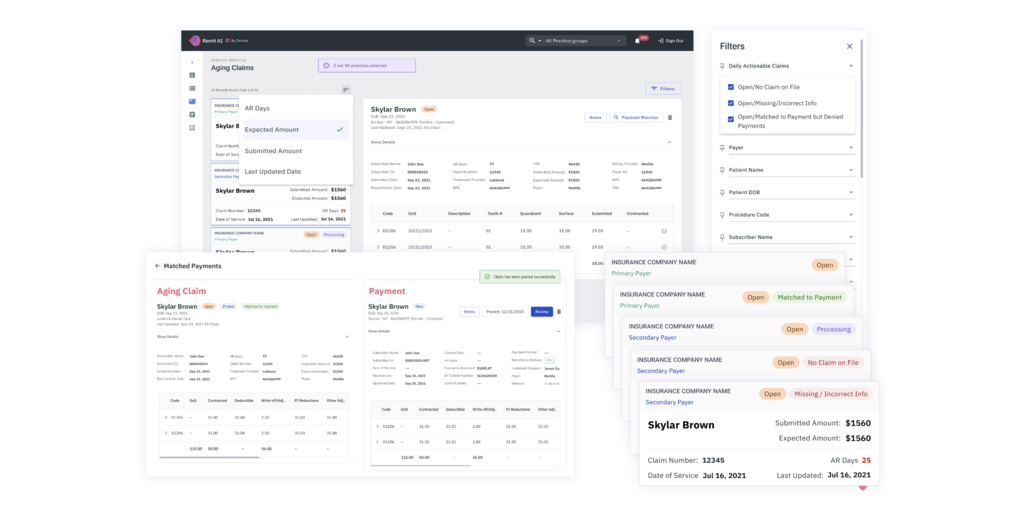Toggle Open/Matched to Payment but Denied Payments
This screenshot has width=1024, height=512.
tap(731, 118)
